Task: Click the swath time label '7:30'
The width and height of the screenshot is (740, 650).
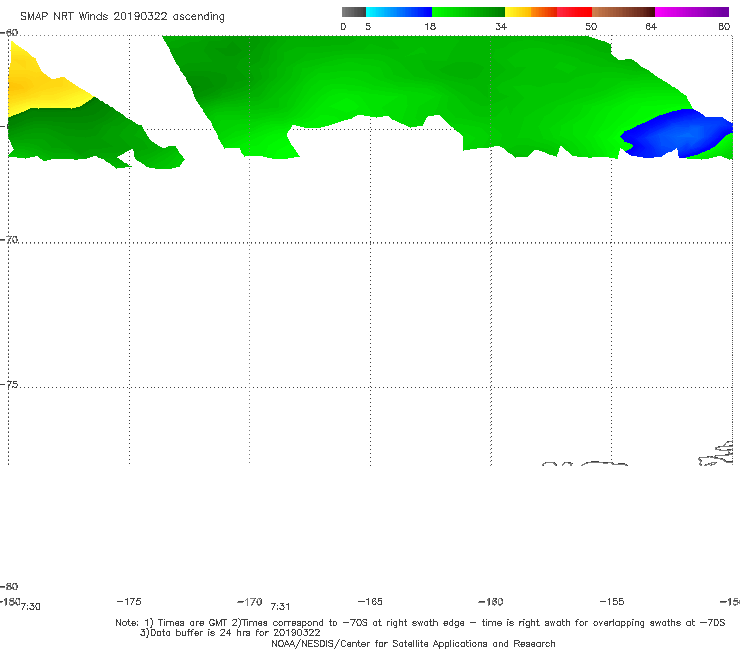Action: tap(31, 607)
